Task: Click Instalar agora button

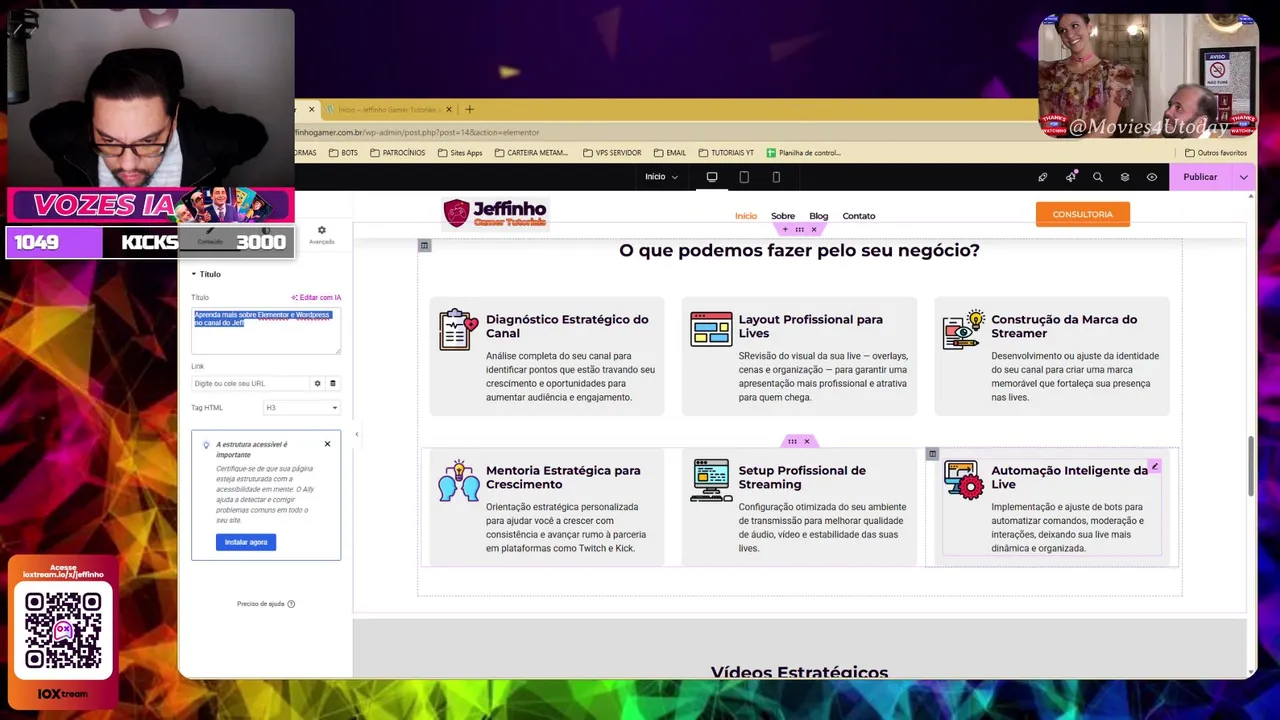Action: click(x=246, y=542)
